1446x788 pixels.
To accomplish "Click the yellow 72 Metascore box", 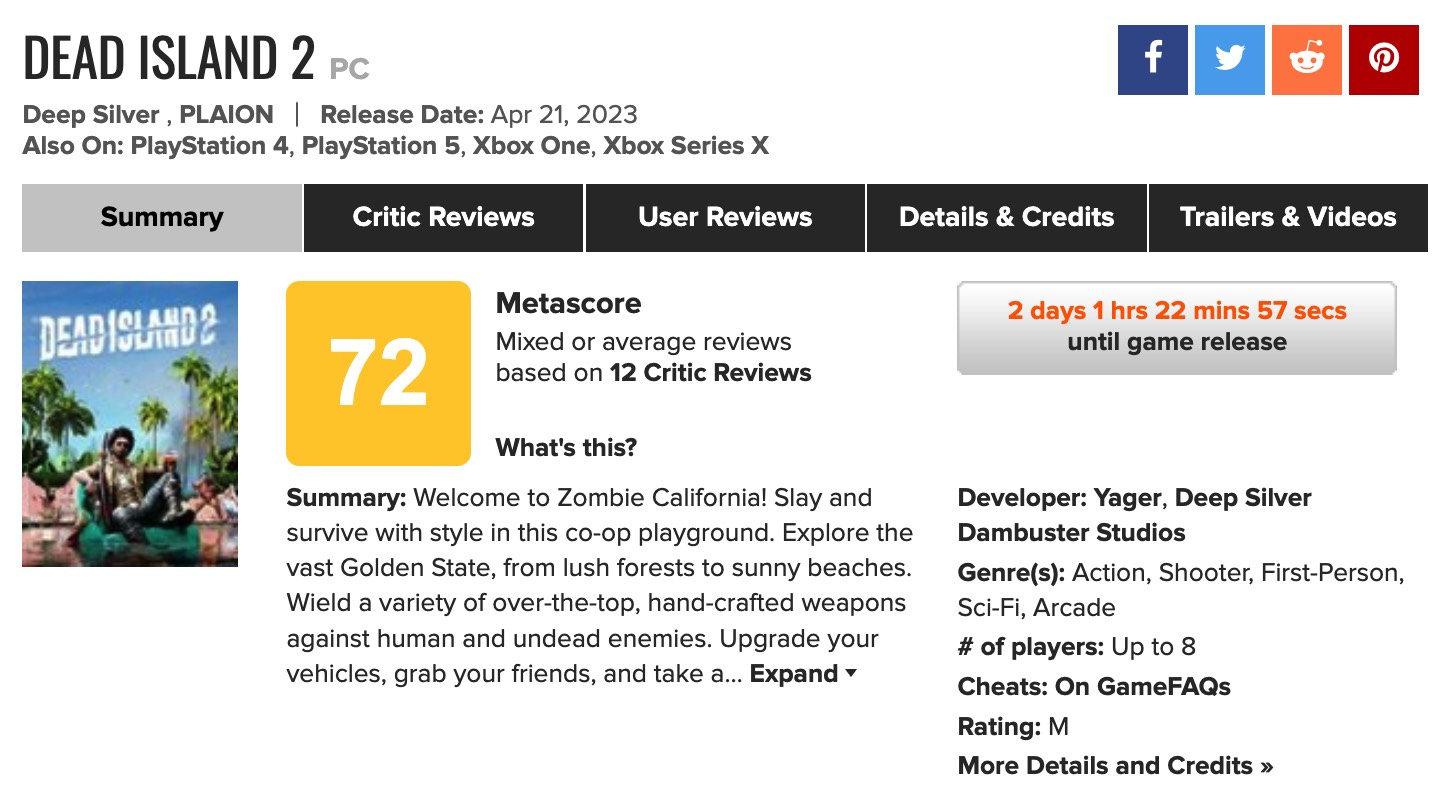I will pyautogui.click(x=378, y=373).
